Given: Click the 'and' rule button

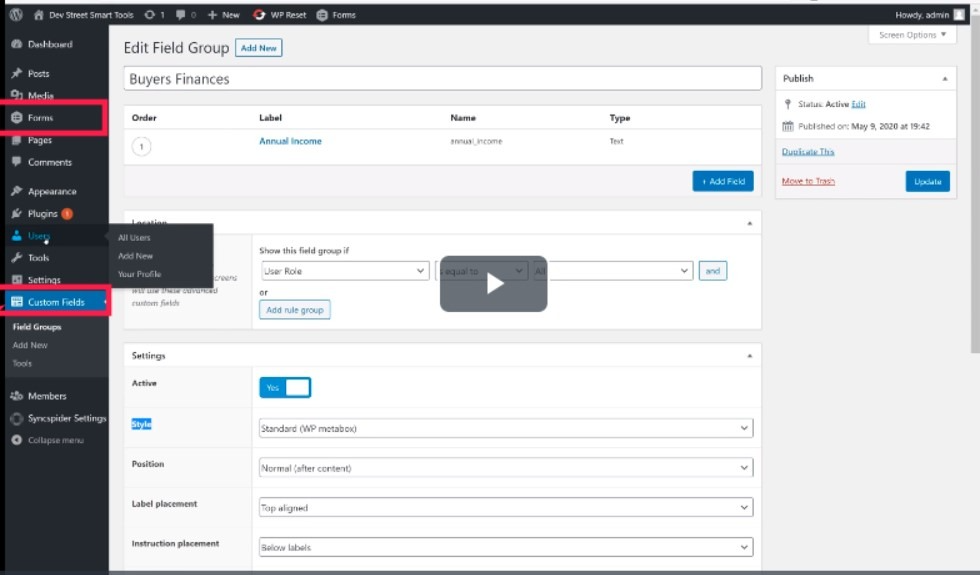Looking at the screenshot, I should (712, 271).
